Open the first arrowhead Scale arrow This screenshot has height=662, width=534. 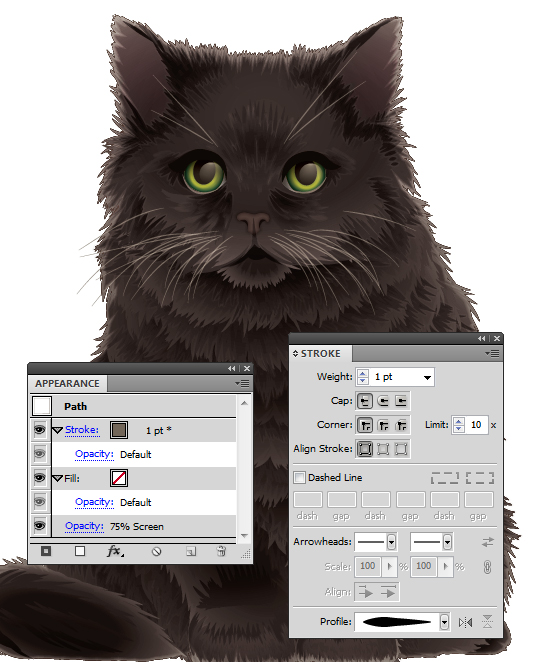(389, 567)
